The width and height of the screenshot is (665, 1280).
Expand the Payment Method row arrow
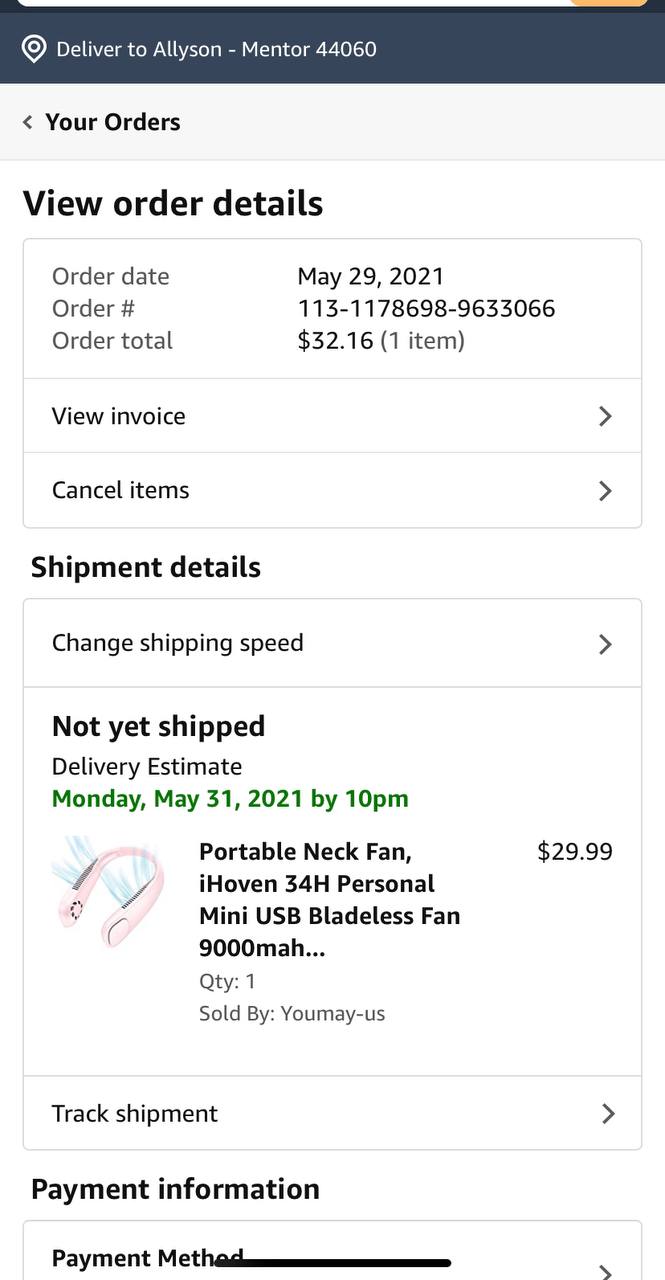pyautogui.click(x=605, y=1270)
